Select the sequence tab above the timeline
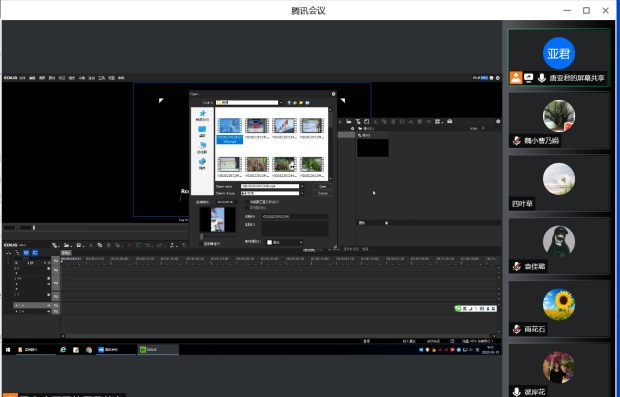The image size is (620, 397). (x=66, y=253)
